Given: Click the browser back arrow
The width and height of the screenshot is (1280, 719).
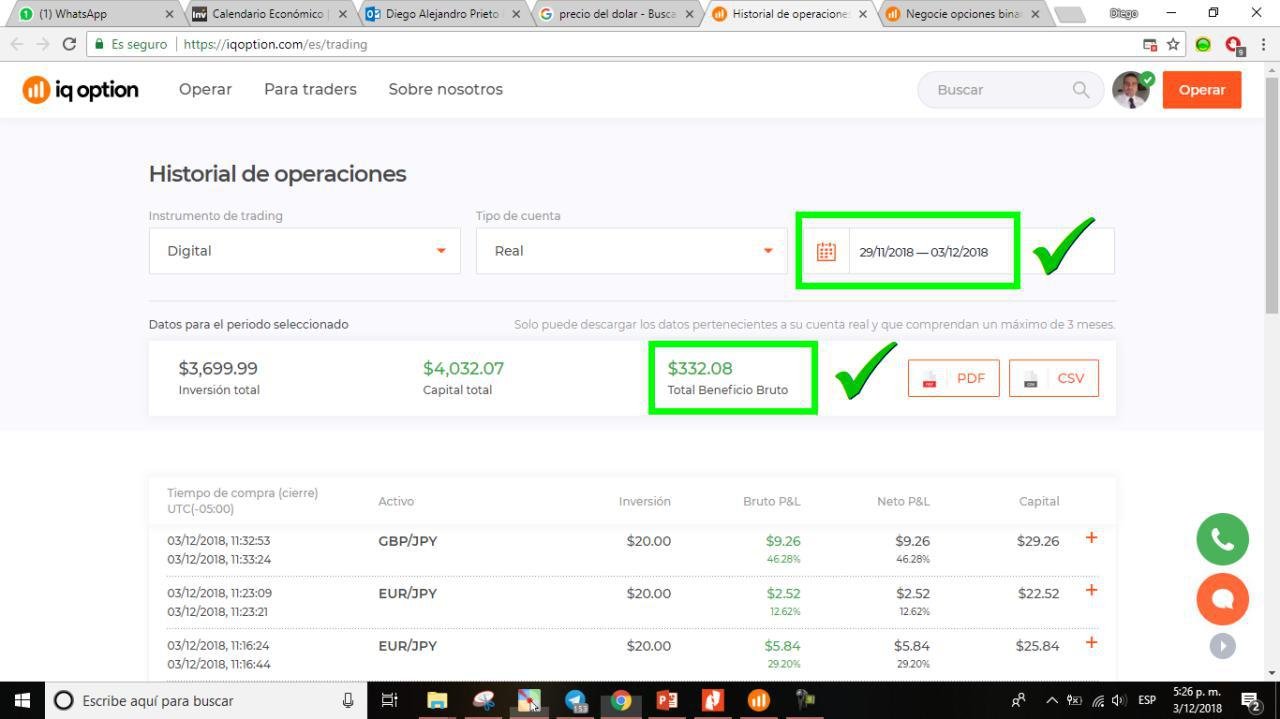Looking at the screenshot, I should point(17,44).
